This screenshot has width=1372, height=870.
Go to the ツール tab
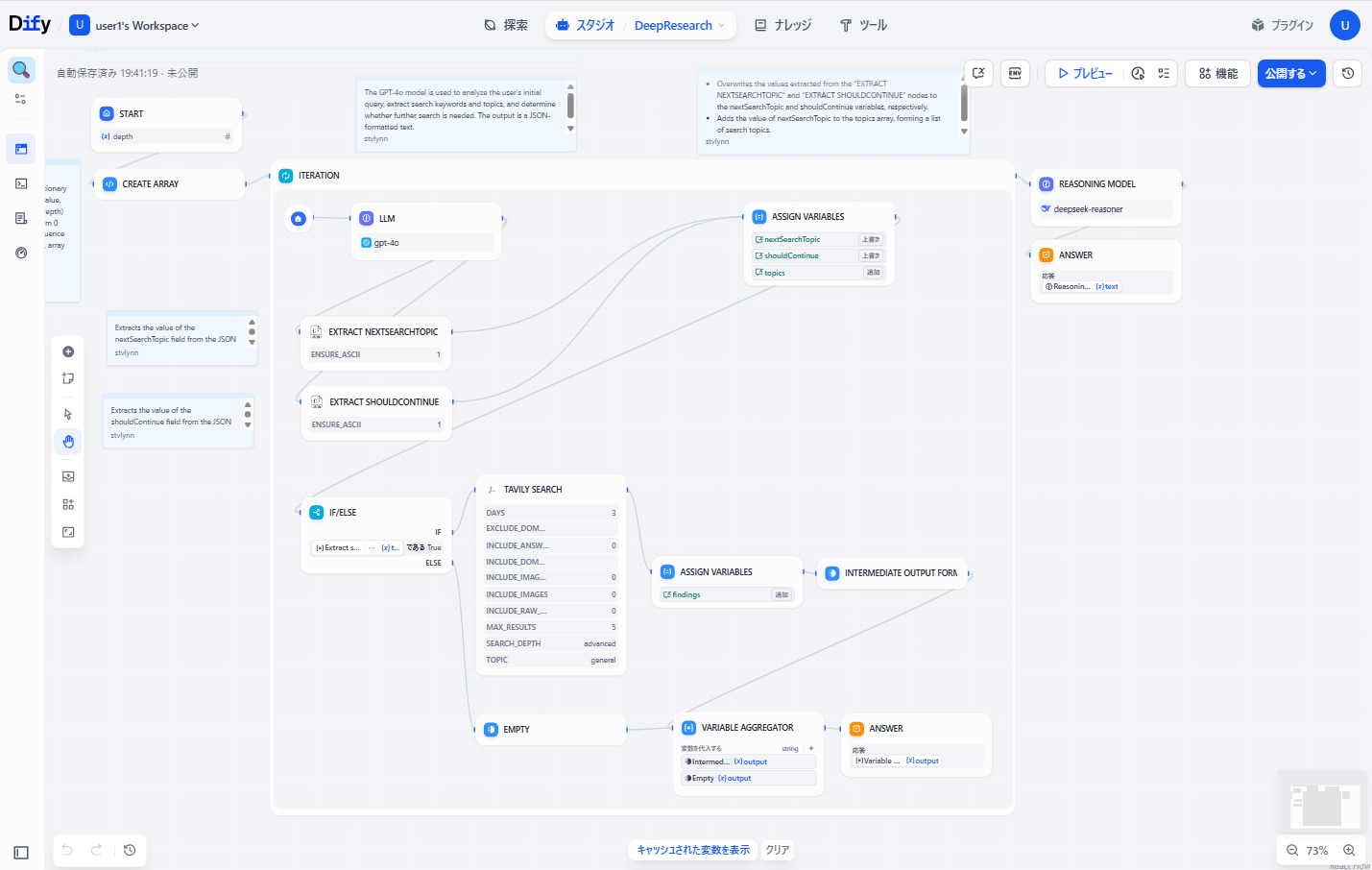coord(863,26)
